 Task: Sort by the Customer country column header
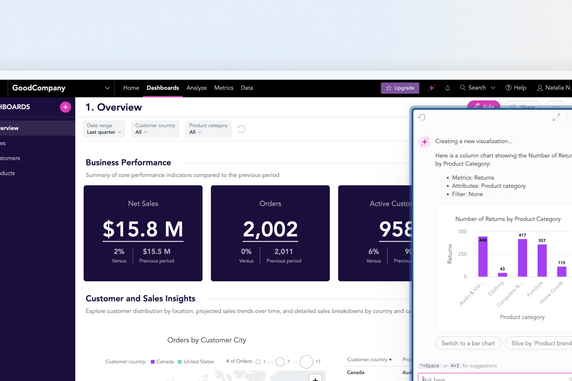pos(369,359)
